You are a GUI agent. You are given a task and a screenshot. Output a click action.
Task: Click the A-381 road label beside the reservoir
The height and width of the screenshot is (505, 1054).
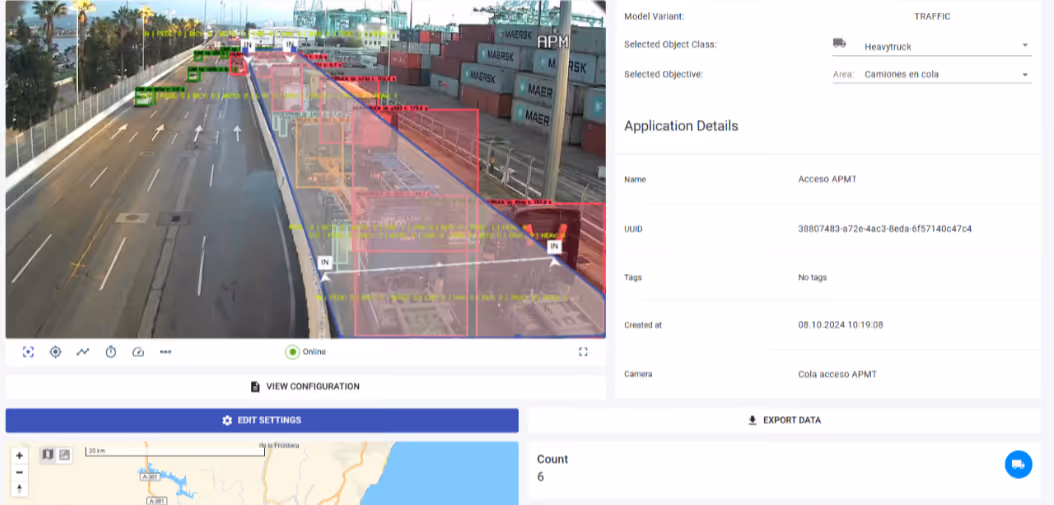(x=148, y=477)
